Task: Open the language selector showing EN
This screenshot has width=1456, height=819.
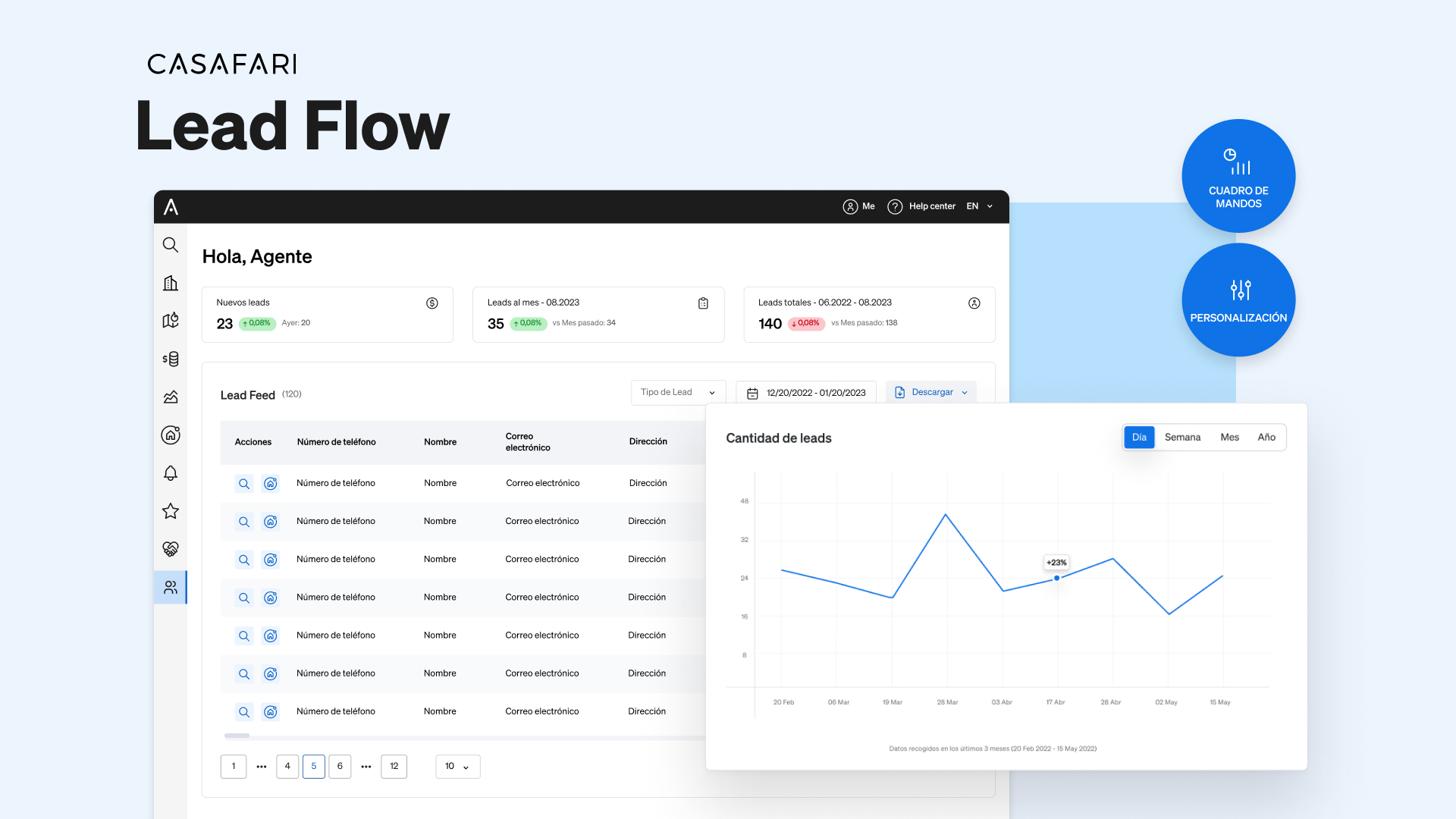Action: pyautogui.click(x=979, y=206)
